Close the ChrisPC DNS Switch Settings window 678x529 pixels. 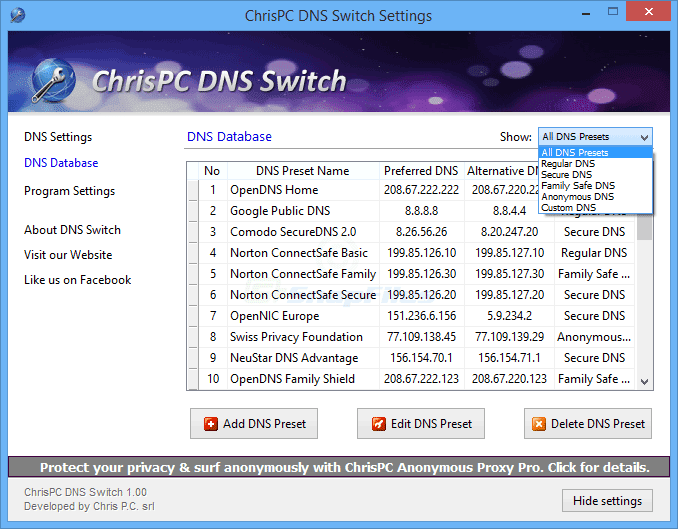tap(648, 12)
